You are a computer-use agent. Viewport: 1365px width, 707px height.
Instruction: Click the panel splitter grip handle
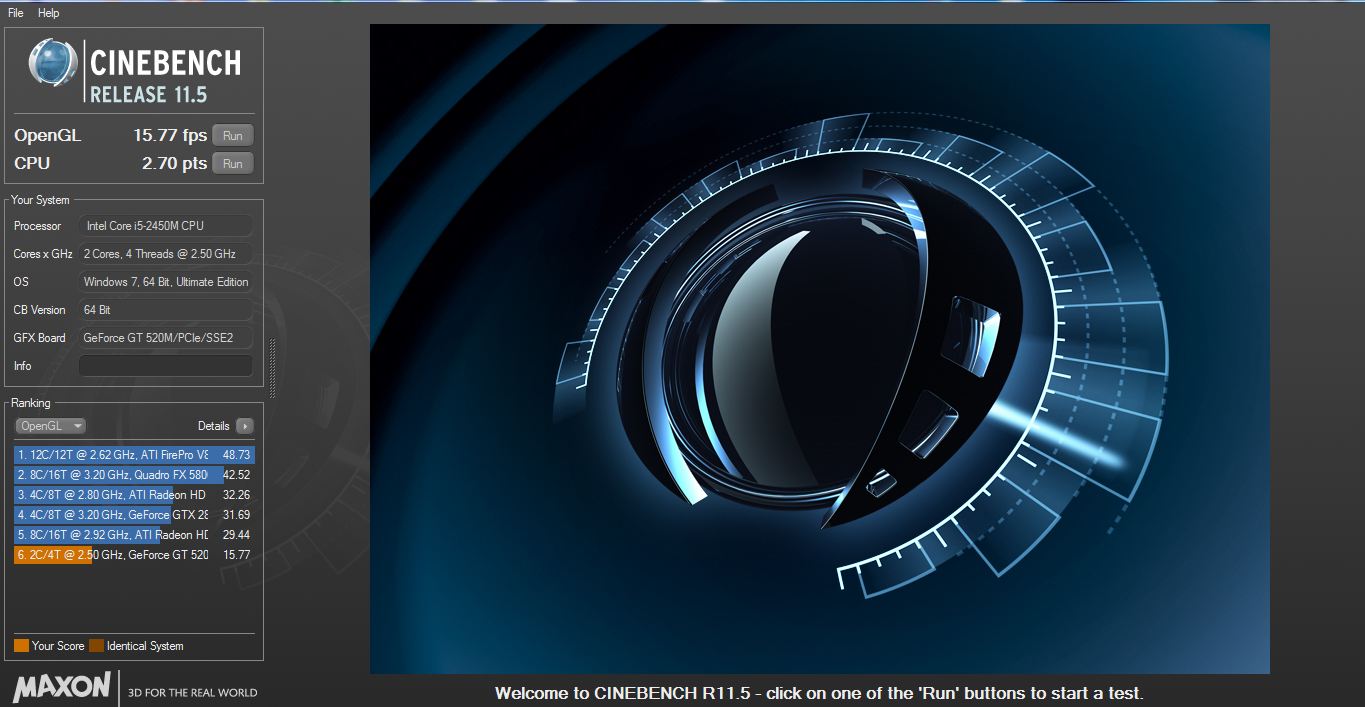click(271, 368)
